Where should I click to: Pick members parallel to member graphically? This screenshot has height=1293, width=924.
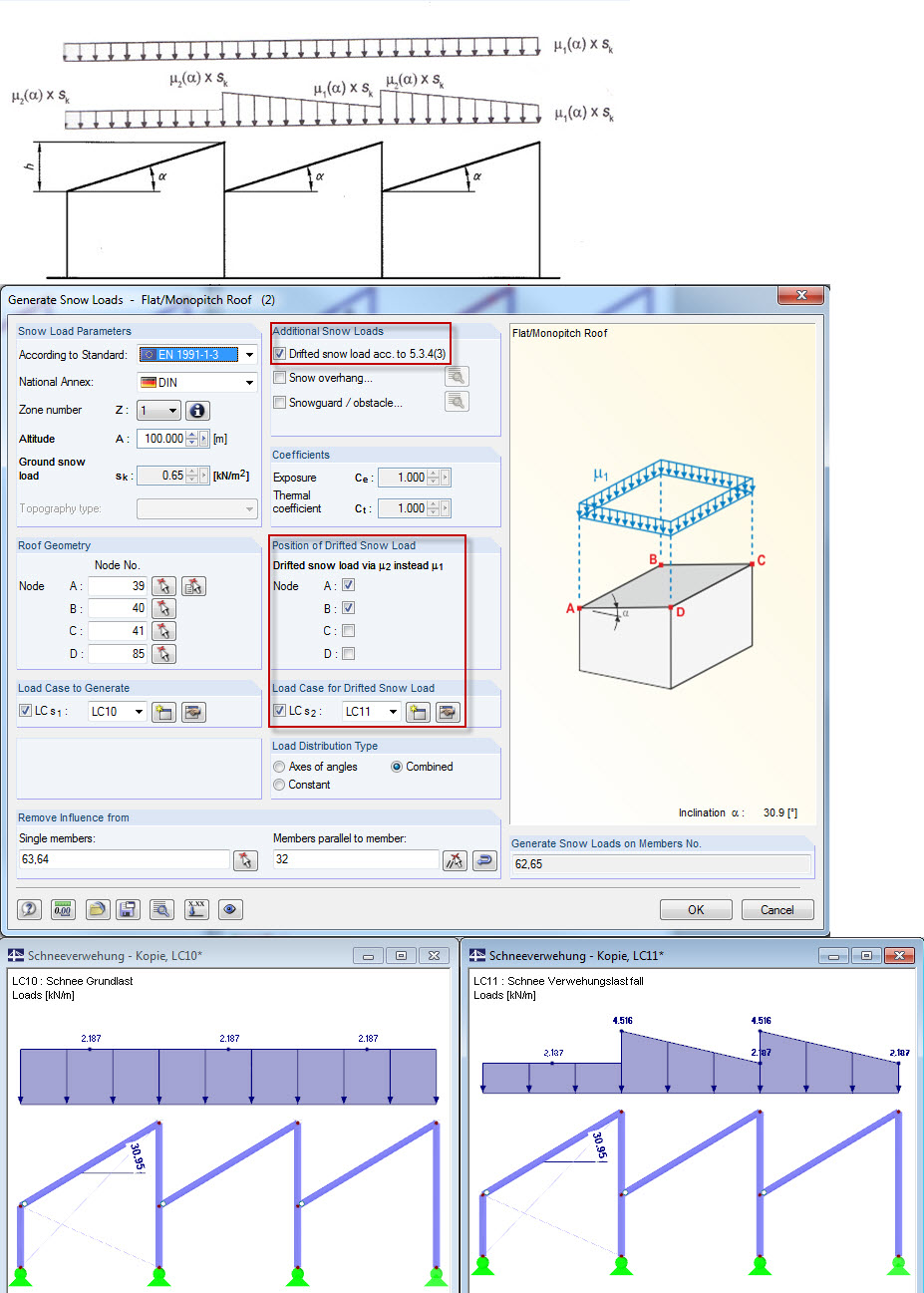click(x=455, y=860)
